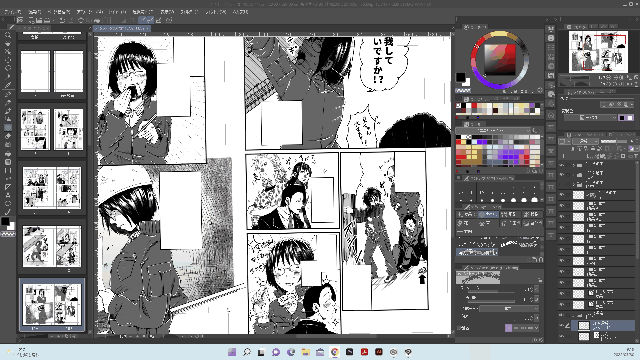Image resolution: width=640 pixels, height=360 pixels.
Task: Expand the topmost layer folder
Action: coord(574,165)
